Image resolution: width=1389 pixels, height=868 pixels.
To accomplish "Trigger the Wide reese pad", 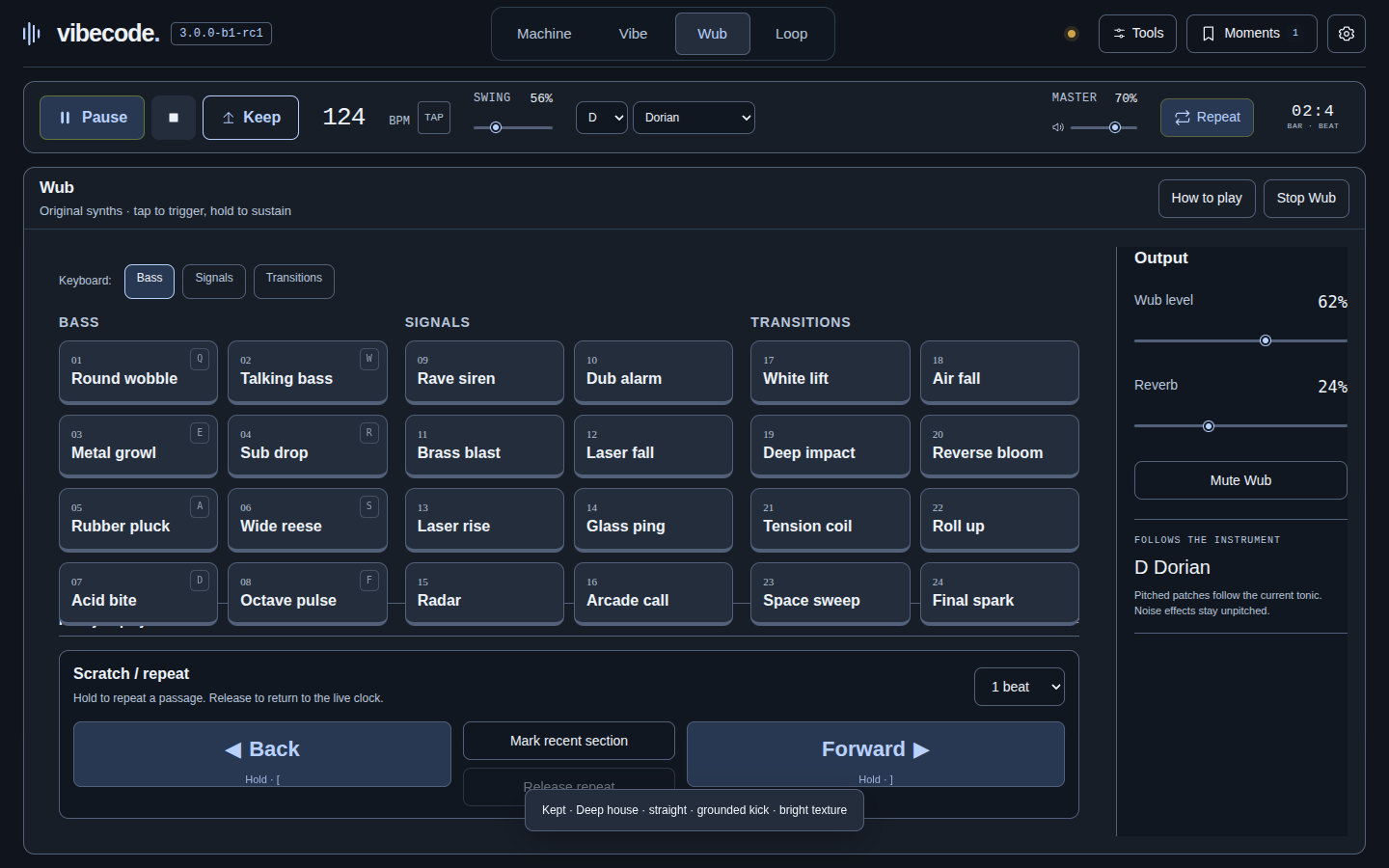I will (308, 520).
